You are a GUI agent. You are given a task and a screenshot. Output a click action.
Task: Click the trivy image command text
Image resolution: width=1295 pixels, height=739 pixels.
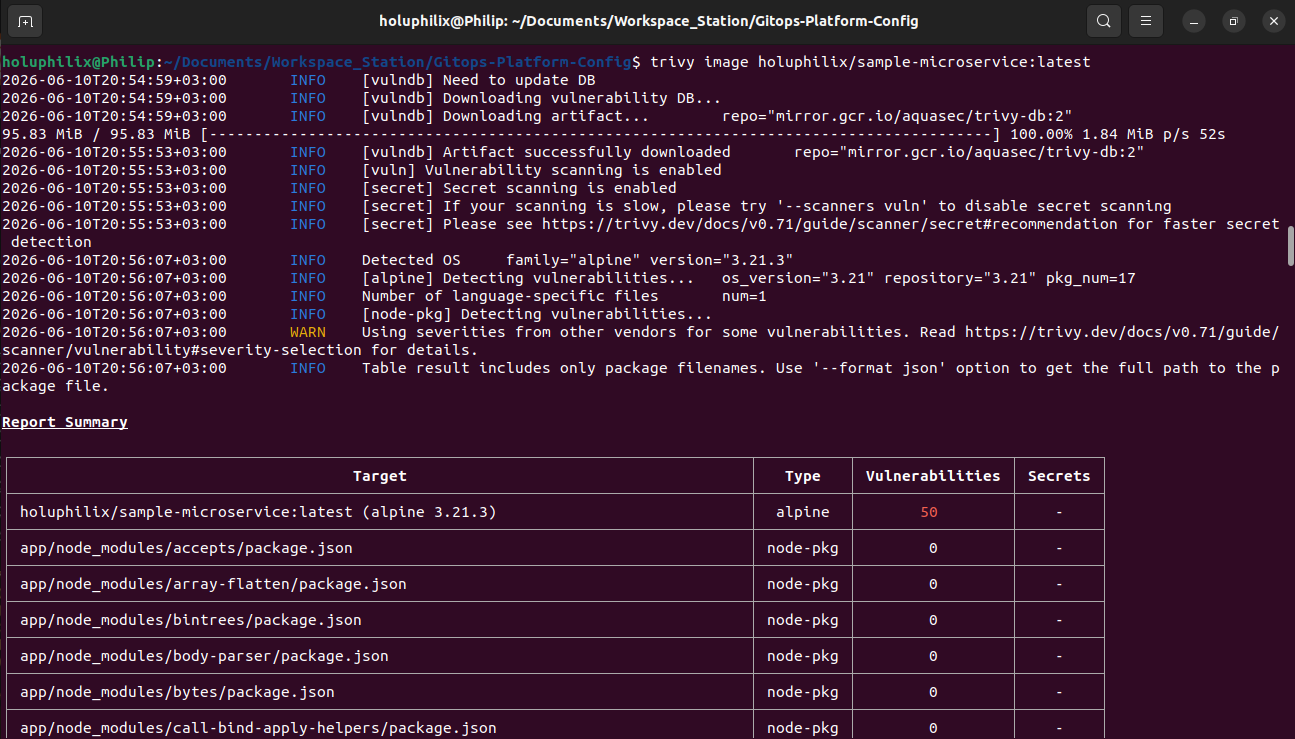(x=870, y=62)
